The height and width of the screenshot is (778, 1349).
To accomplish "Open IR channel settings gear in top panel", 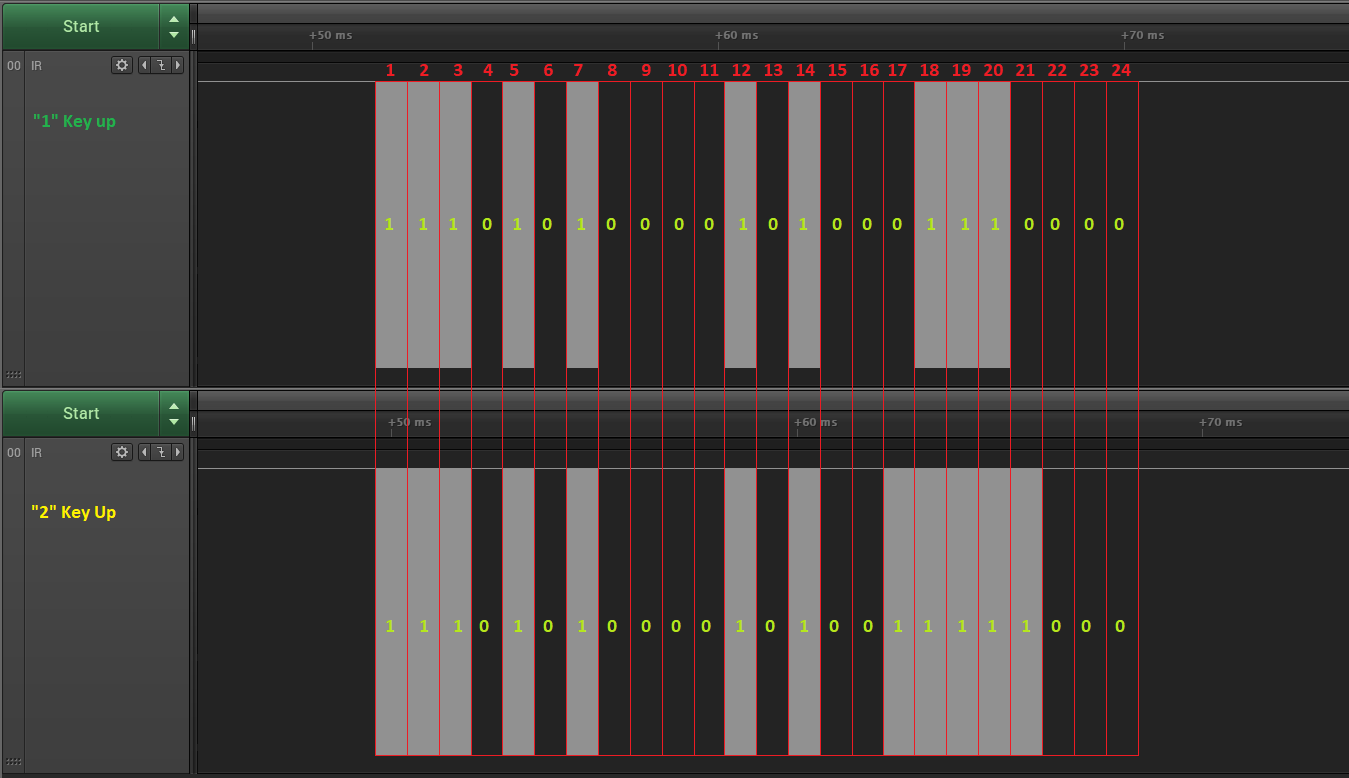I will [x=122, y=65].
